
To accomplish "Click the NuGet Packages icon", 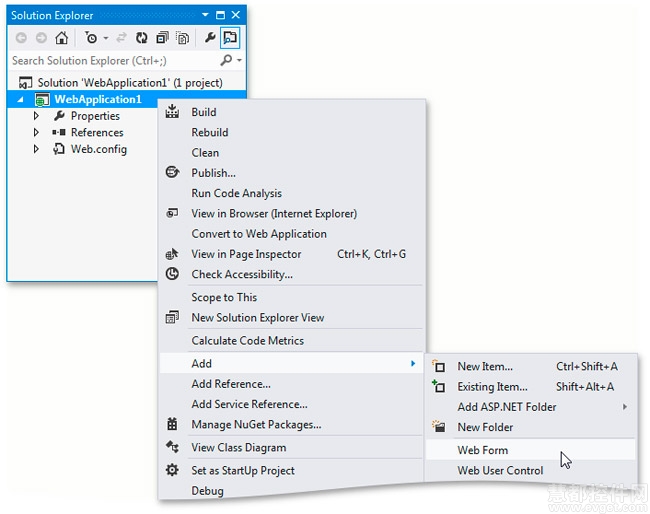I will 172,424.
